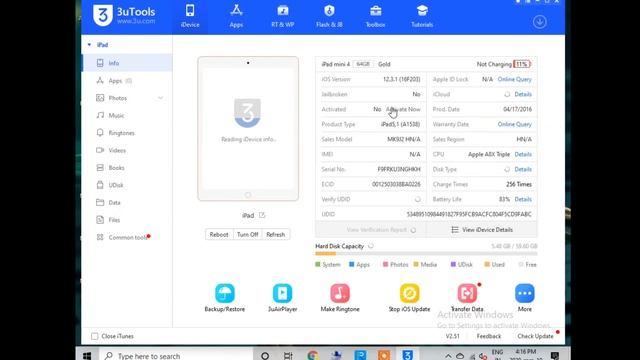640x360 pixels.
Task: Open iCloud Details link
Action: (x=523, y=94)
